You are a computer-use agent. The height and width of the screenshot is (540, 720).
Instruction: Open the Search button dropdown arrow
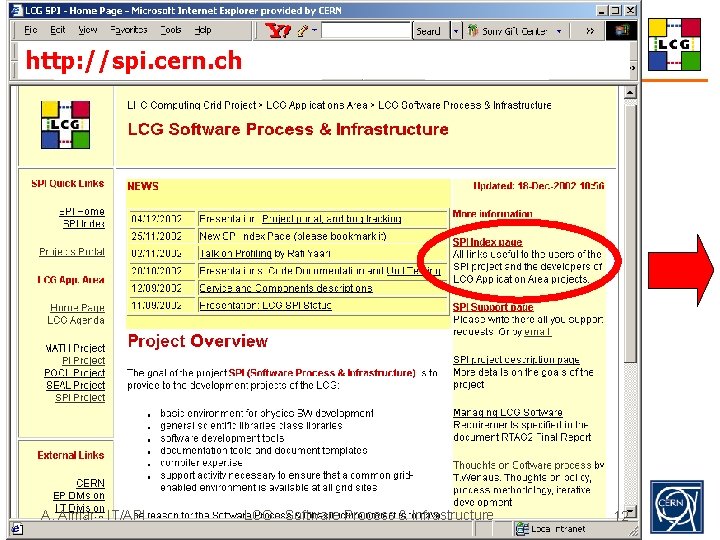456,31
